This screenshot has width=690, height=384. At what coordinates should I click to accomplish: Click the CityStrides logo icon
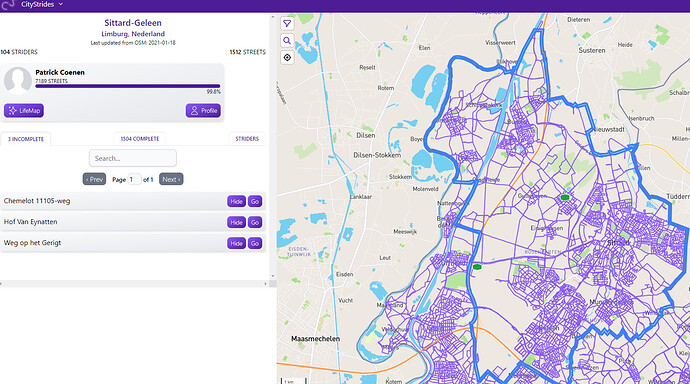click(x=8, y=5)
